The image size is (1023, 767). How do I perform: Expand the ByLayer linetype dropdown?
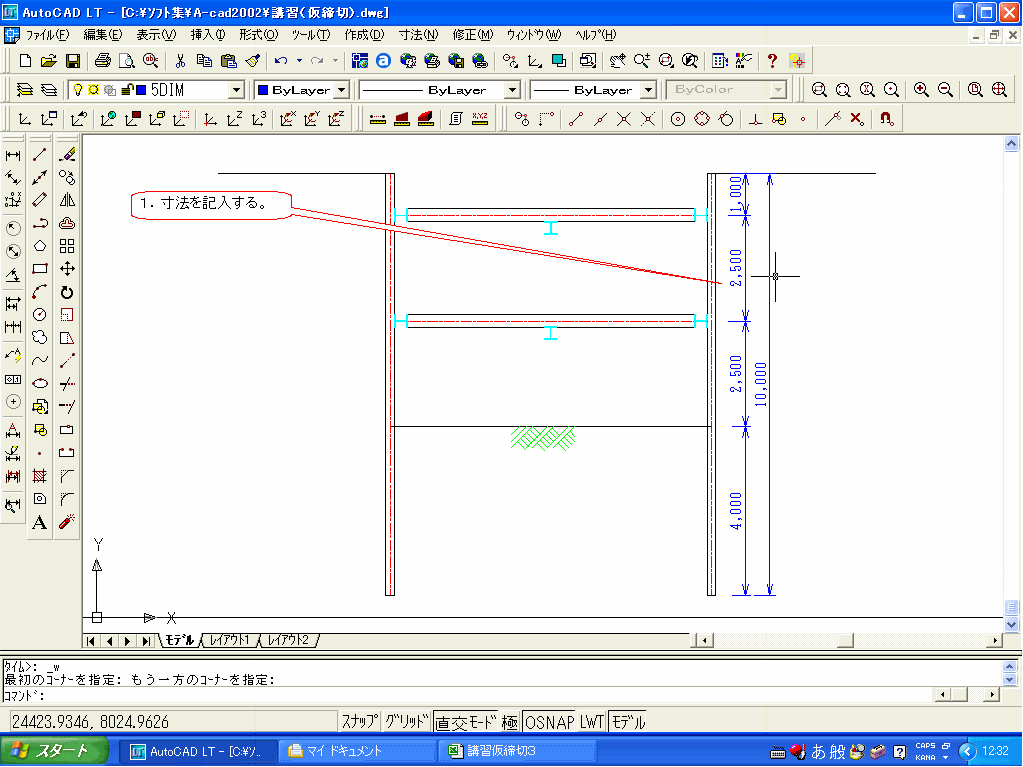[x=513, y=89]
